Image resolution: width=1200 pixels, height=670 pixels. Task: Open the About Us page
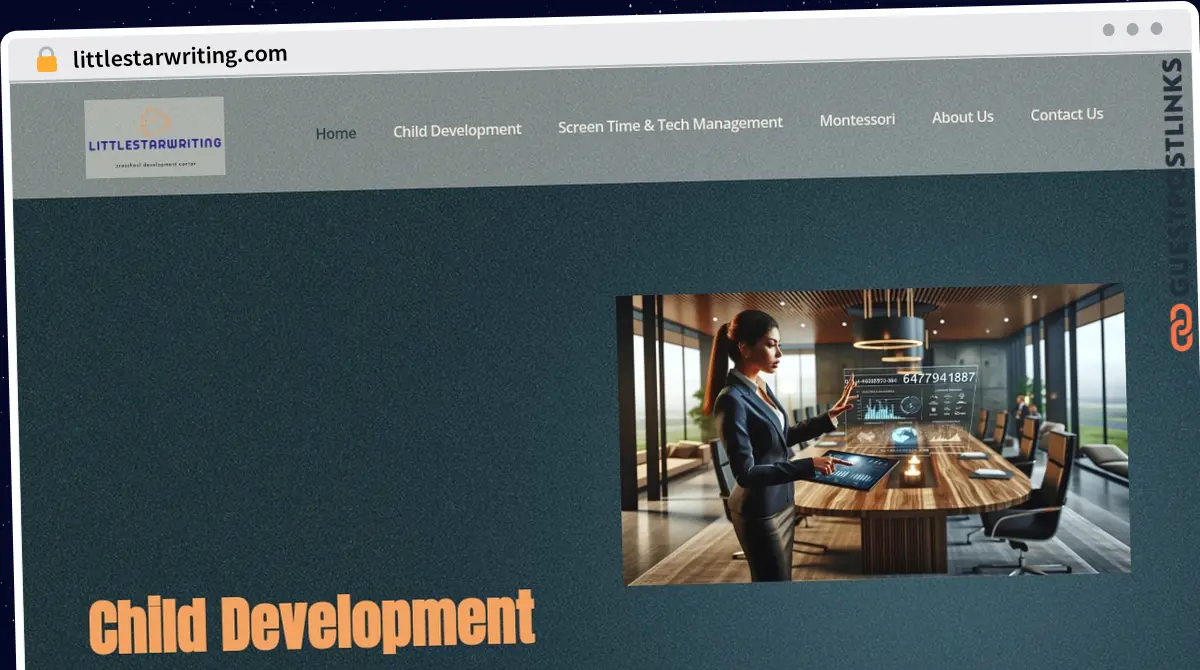(963, 117)
